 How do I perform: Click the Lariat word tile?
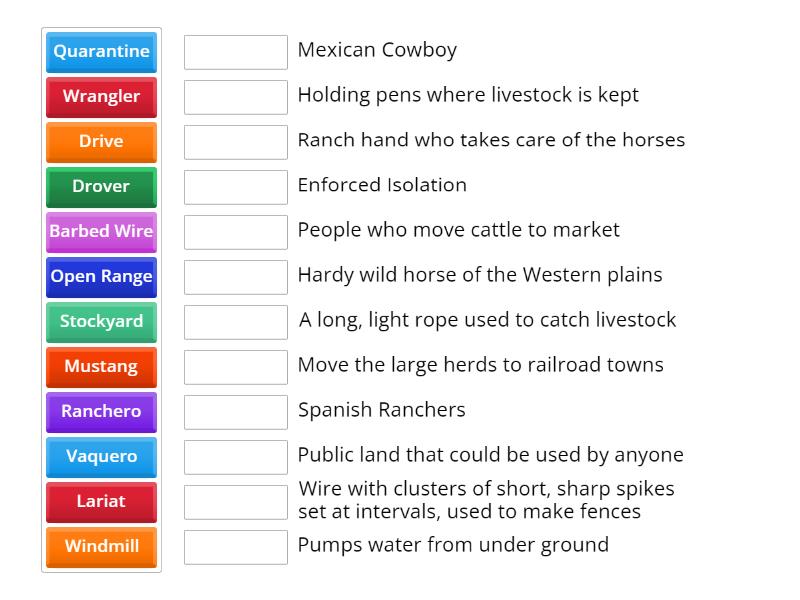[101, 502]
